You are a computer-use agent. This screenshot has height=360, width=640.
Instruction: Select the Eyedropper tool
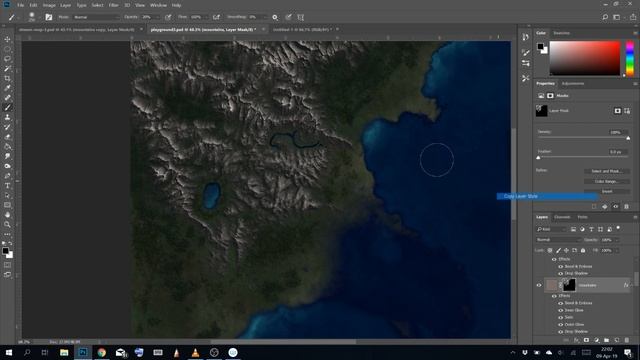coord(7,88)
